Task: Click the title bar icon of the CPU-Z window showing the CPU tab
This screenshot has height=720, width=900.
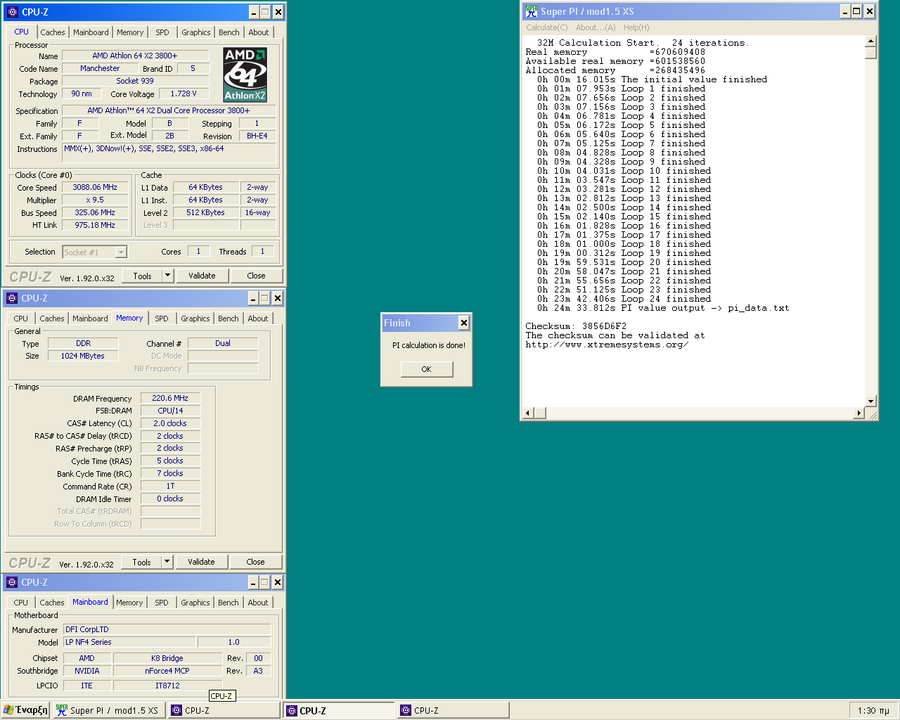Action: pyautogui.click(x=12, y=11)
